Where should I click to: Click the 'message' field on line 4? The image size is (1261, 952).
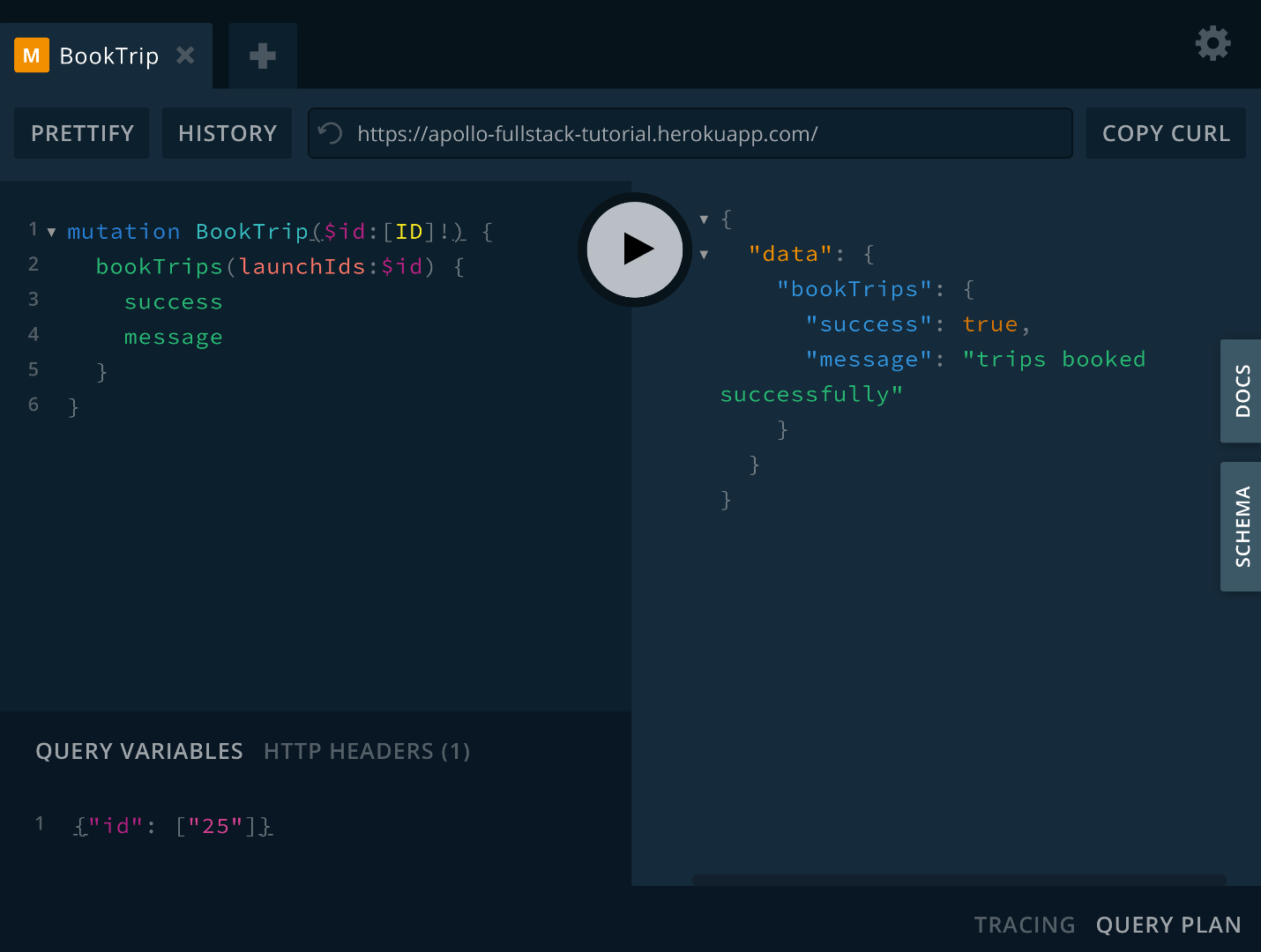[x=174, y=338]
